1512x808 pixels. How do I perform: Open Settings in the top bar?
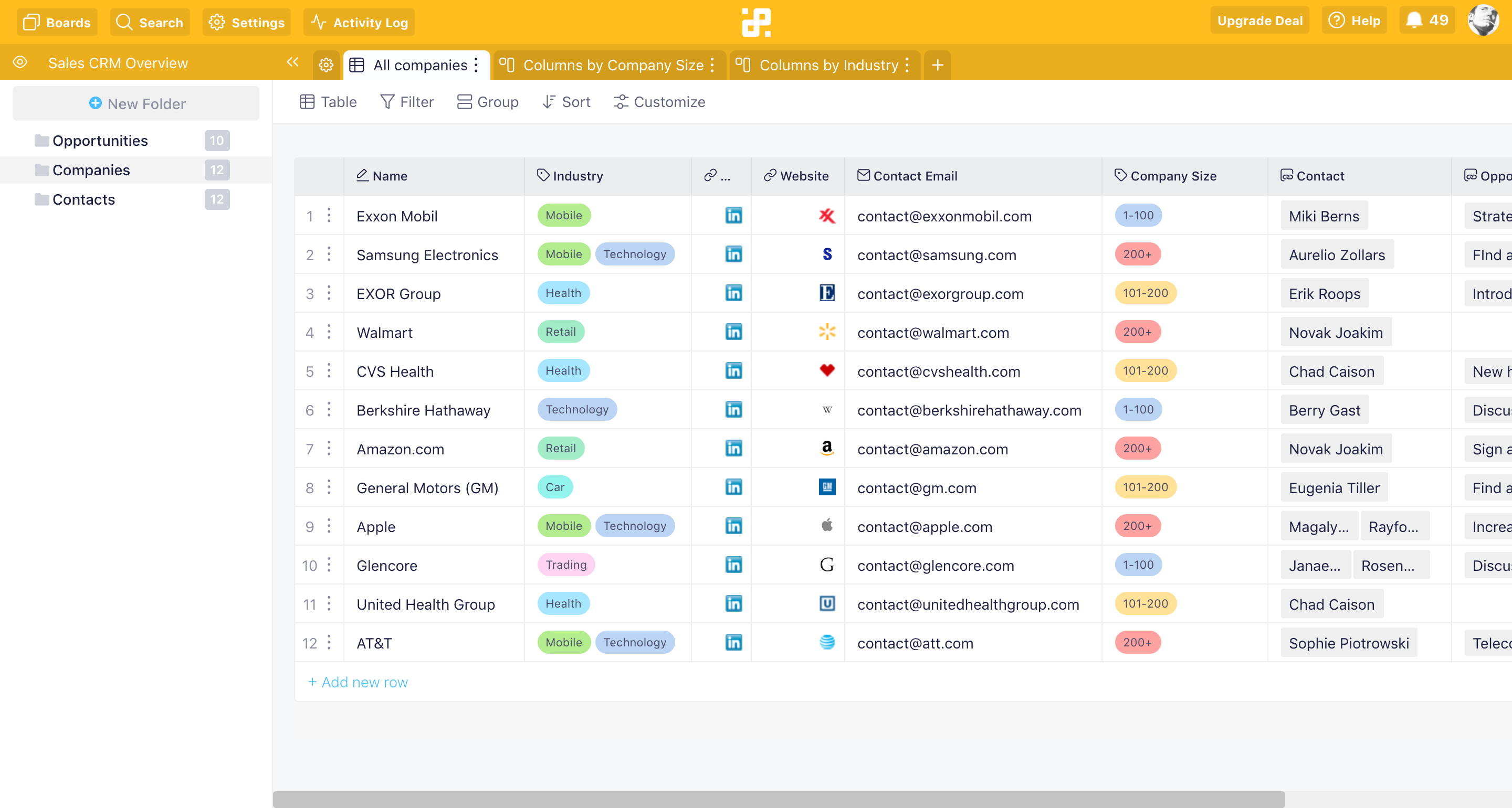click(247, 22)
